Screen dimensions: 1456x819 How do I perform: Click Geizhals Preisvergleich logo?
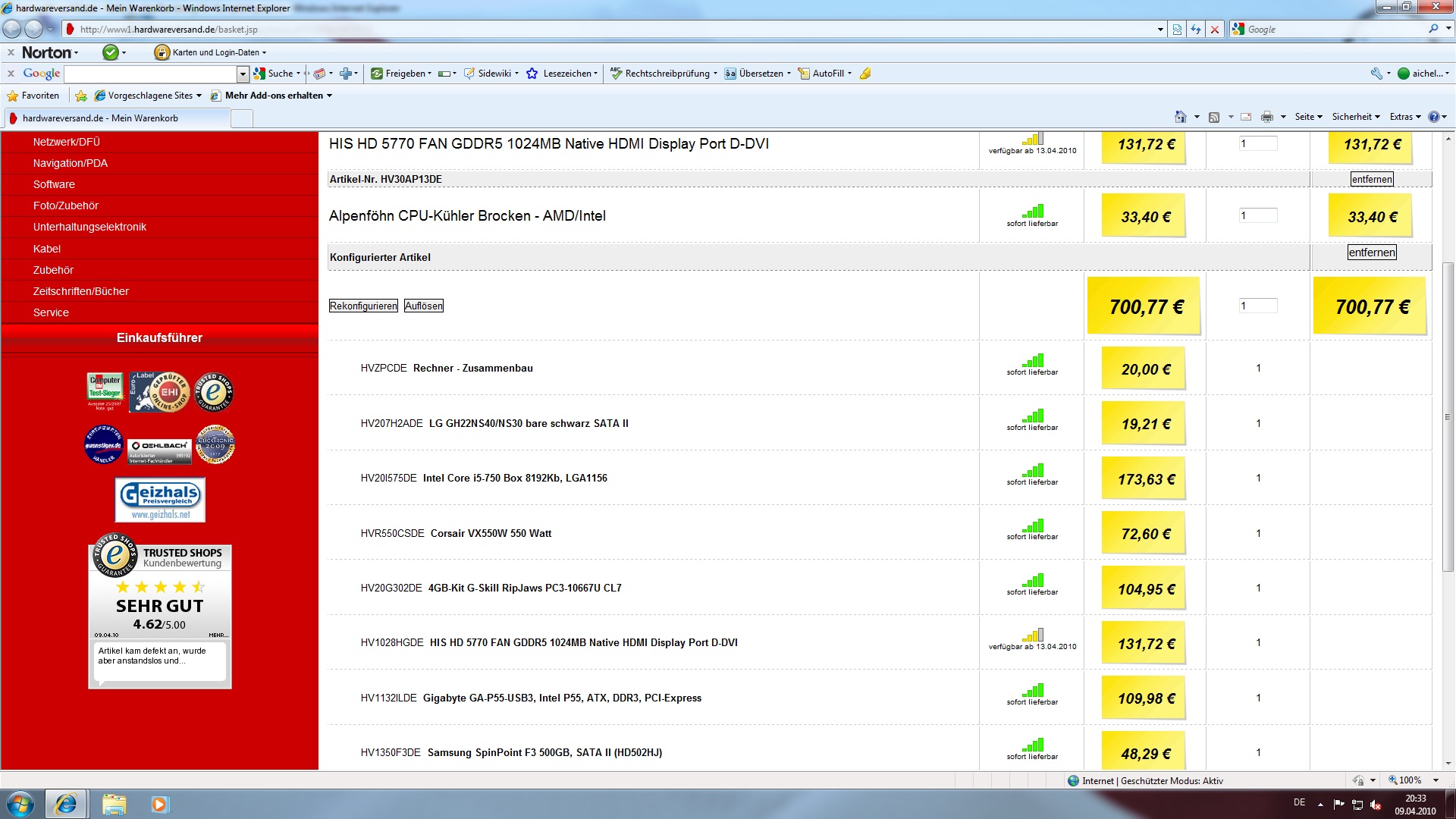tap(160, 500)
